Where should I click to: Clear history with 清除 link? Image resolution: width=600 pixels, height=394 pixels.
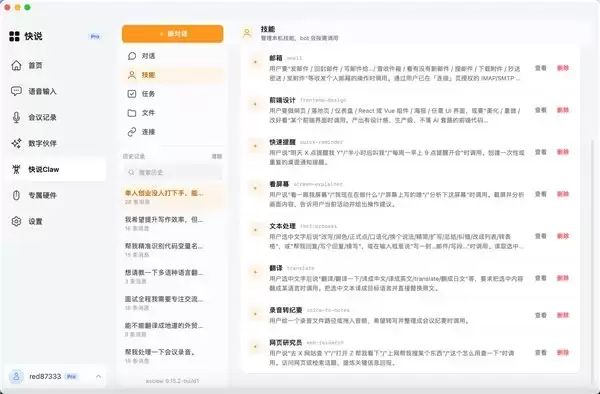[x=217, y=156]
